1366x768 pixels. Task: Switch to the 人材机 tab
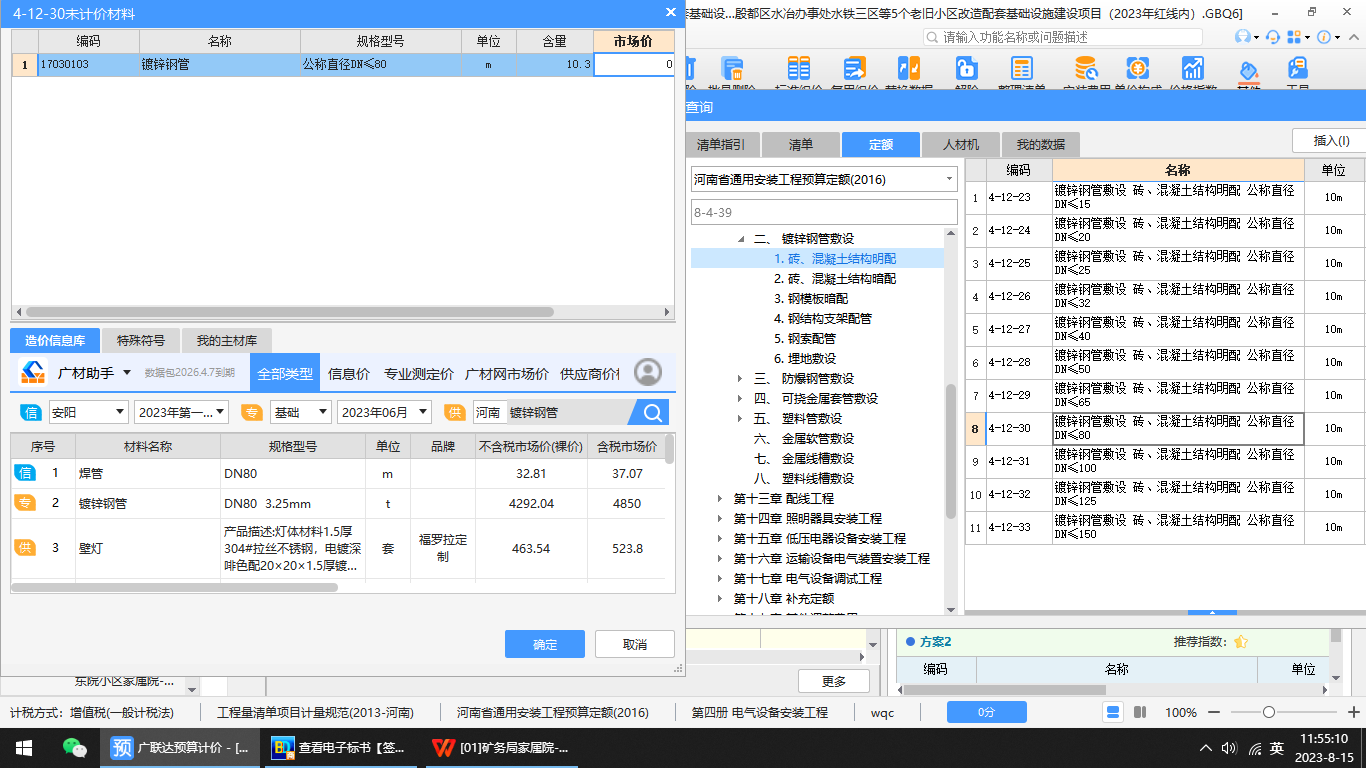pyautogui.click(x=959, y=144)
